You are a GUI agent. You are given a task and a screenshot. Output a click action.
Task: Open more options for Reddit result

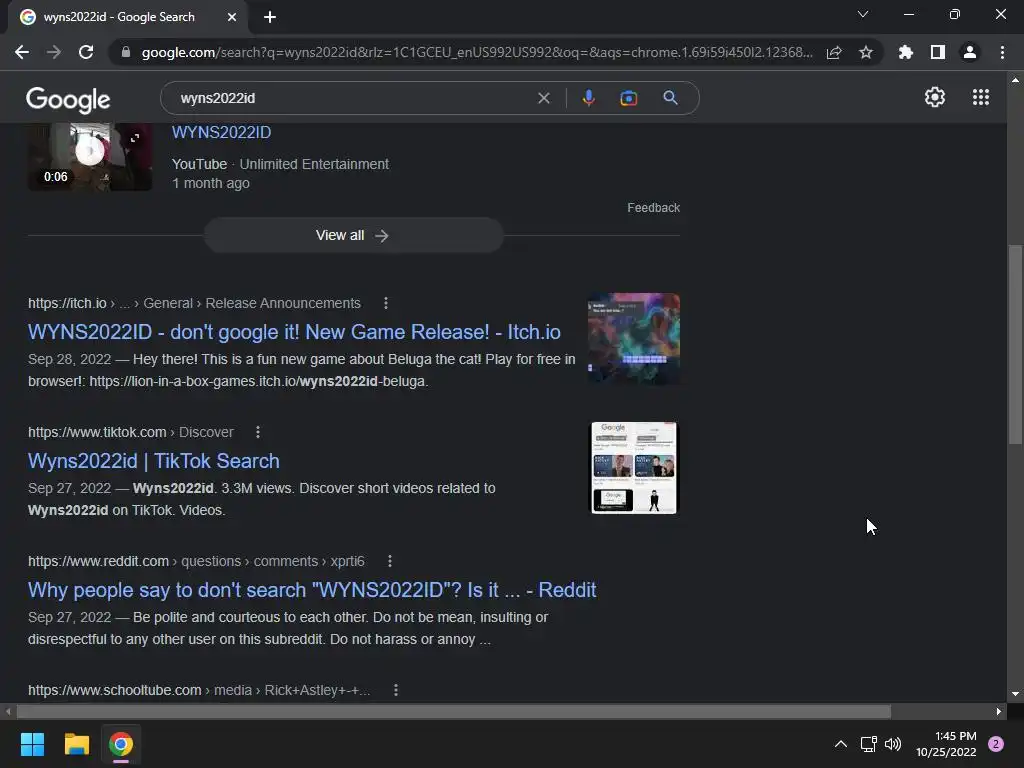pyautogui.click(x=390, y=561)
